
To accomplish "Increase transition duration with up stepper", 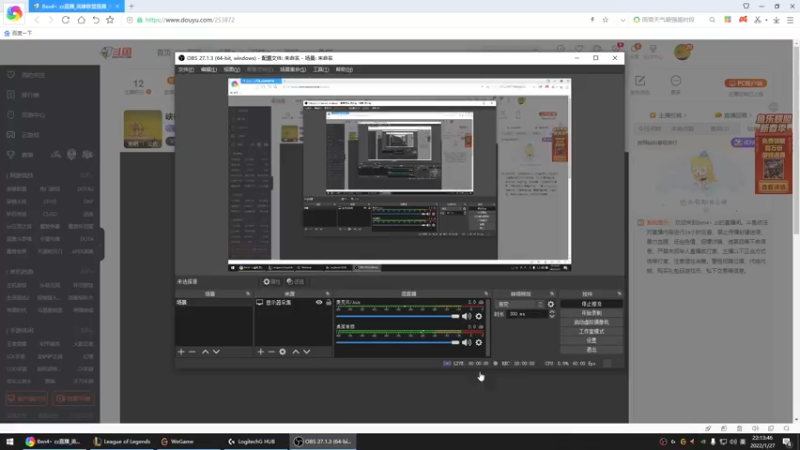I will [552, 312].
